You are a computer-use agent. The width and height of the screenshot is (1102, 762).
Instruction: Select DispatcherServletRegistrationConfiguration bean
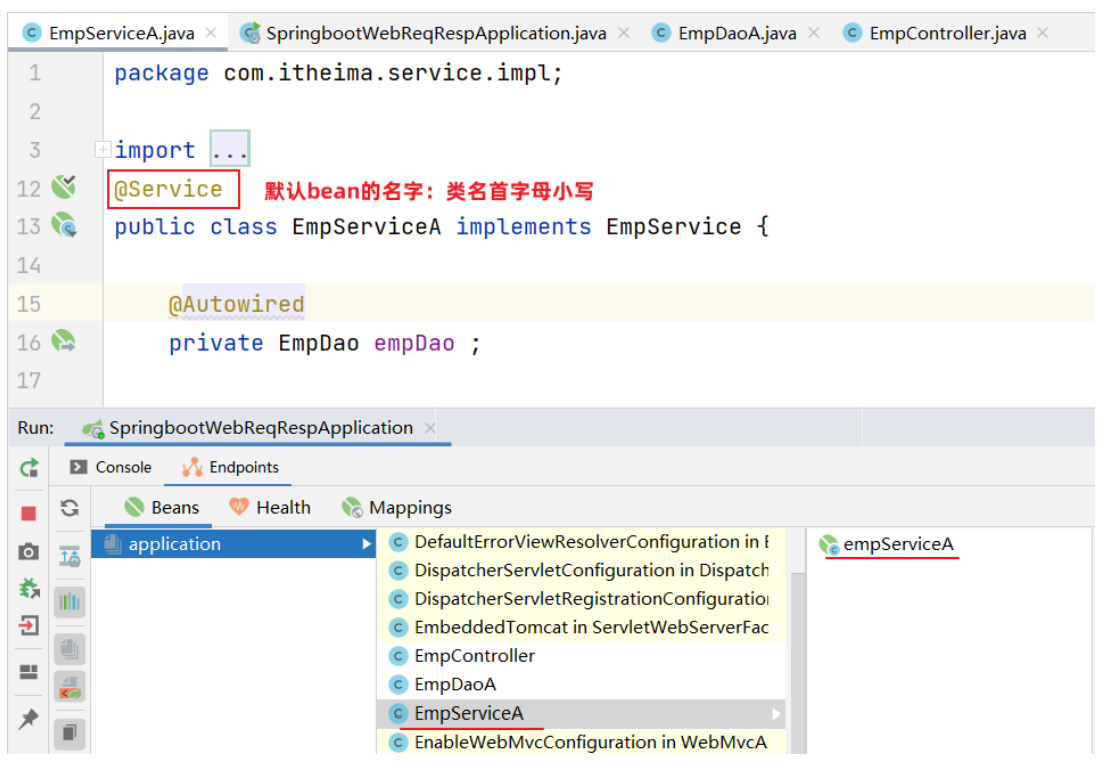[x=581, y=599]
